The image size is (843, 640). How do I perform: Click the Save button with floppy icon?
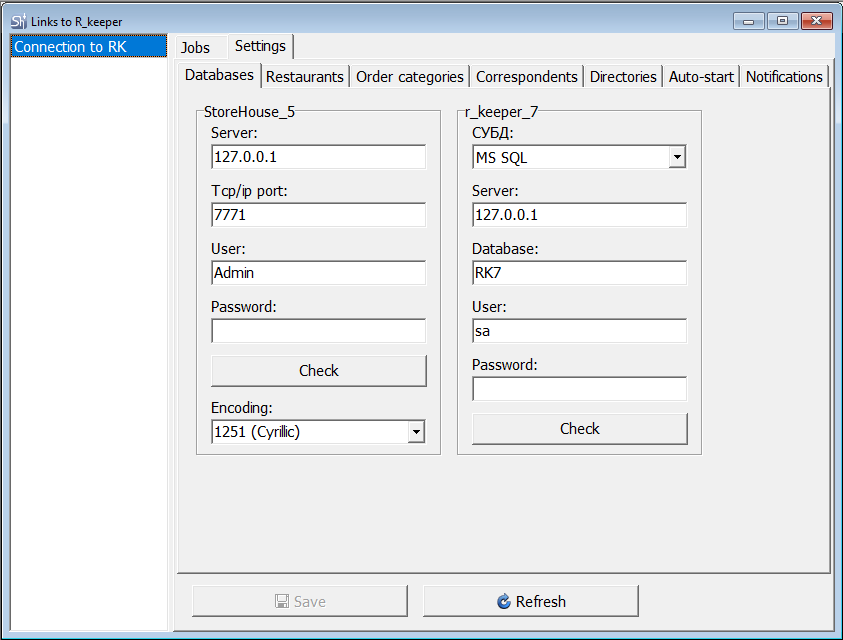300,601
